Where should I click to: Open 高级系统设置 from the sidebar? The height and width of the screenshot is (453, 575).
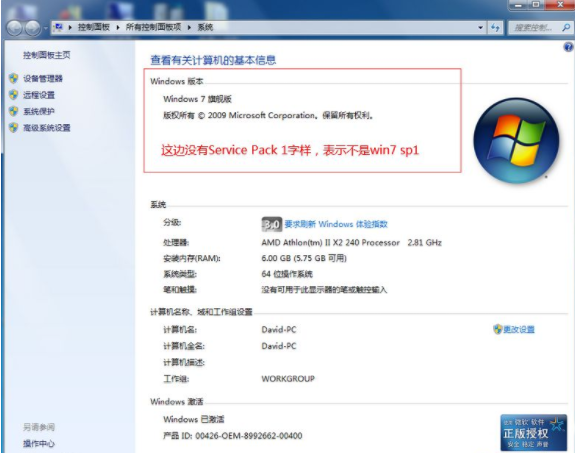(x=47, y=128)
